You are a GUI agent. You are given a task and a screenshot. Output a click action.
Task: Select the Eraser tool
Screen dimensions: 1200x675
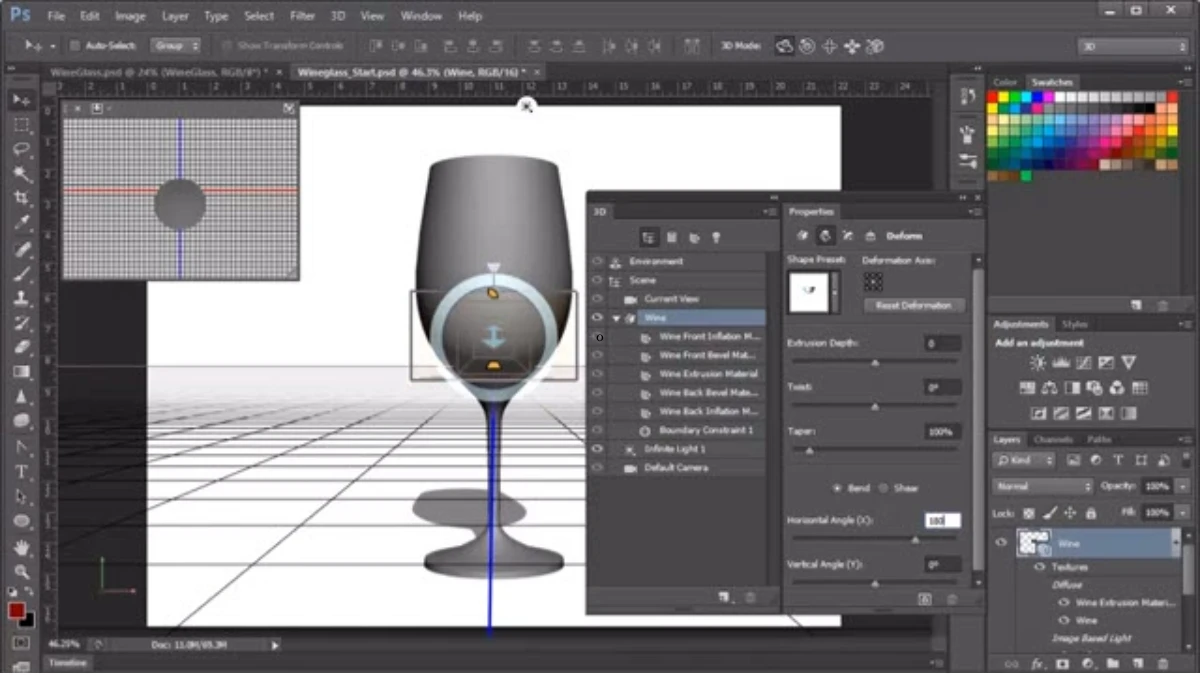tap(21, 347)
